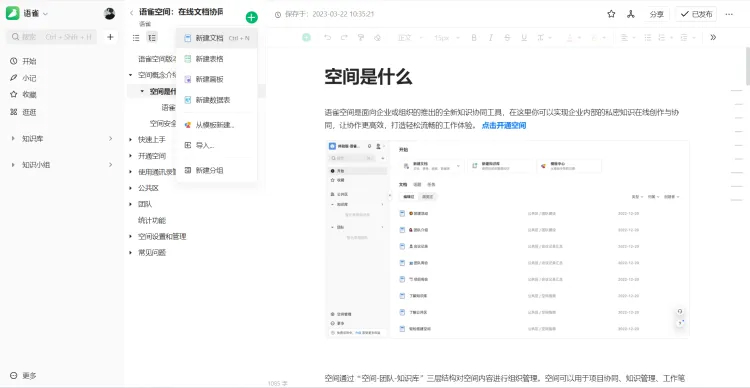Go back using the left arrow beside knowledge base title

click(132, 13)
